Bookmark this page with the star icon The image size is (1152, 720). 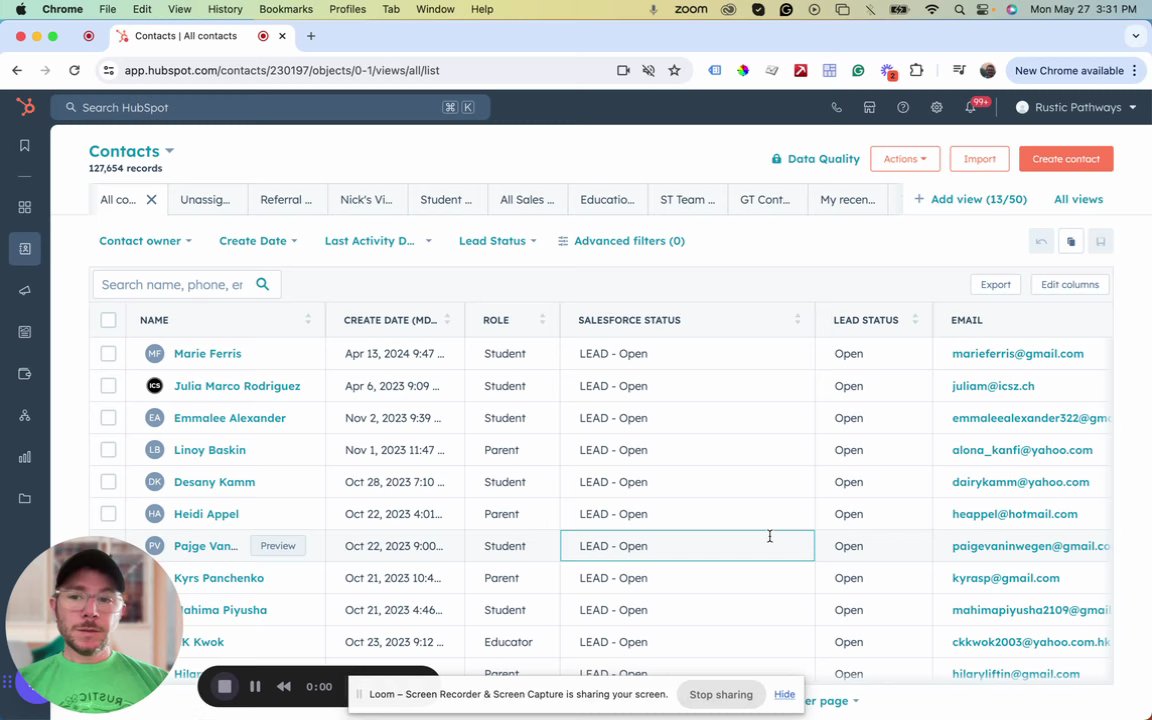tap(674, 71)
